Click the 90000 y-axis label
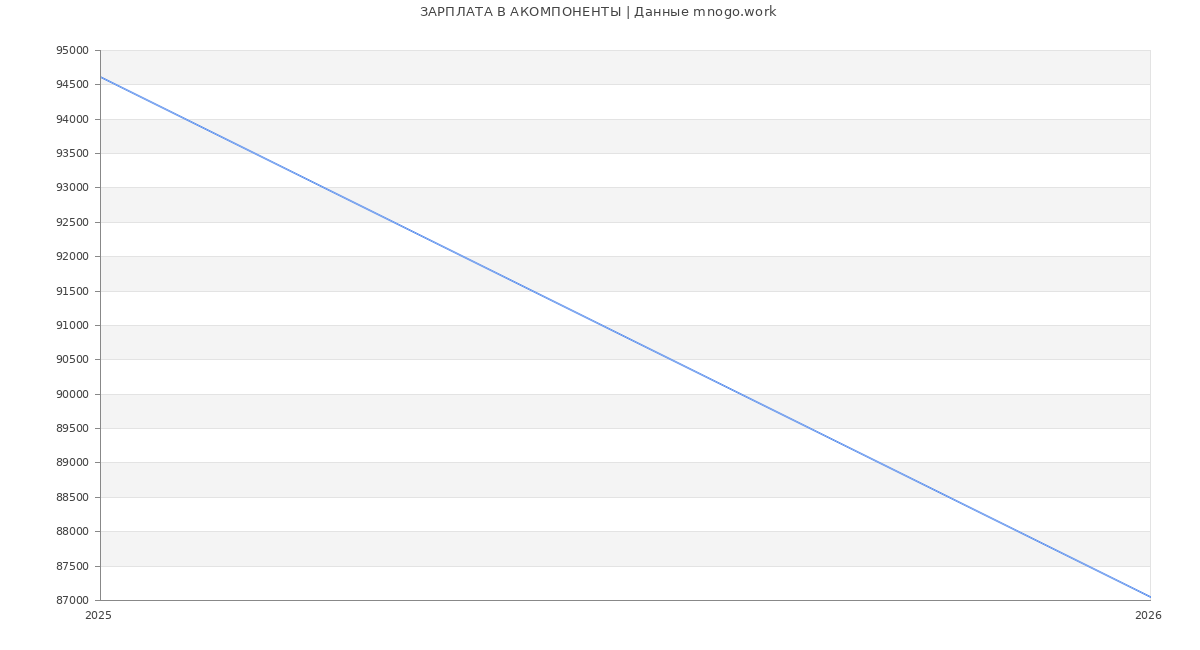This screenshot has height=650, width=1200. point(72,394)
